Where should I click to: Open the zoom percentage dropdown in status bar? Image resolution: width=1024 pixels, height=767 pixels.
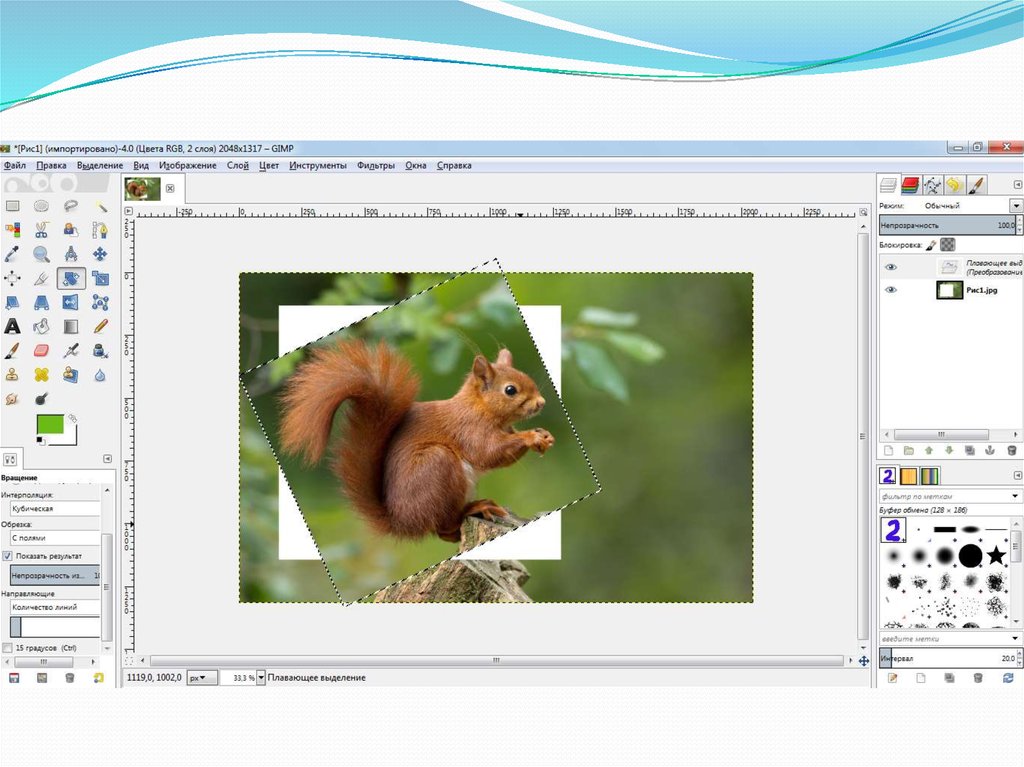tap(261, 677)
